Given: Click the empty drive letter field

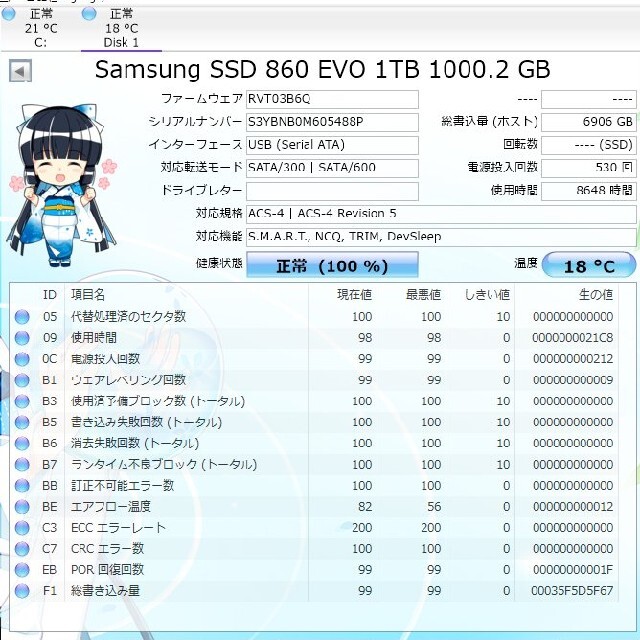Looking at the screenshot, I should coord(332,191).
